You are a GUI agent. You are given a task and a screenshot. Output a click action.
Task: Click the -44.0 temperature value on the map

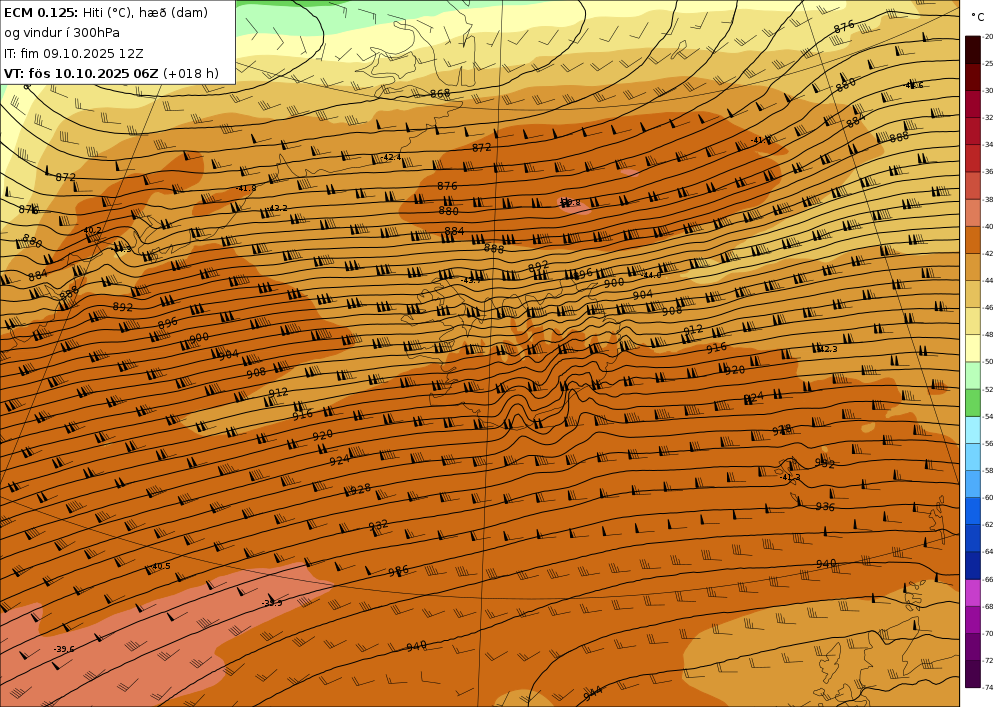tap(651, 275)
